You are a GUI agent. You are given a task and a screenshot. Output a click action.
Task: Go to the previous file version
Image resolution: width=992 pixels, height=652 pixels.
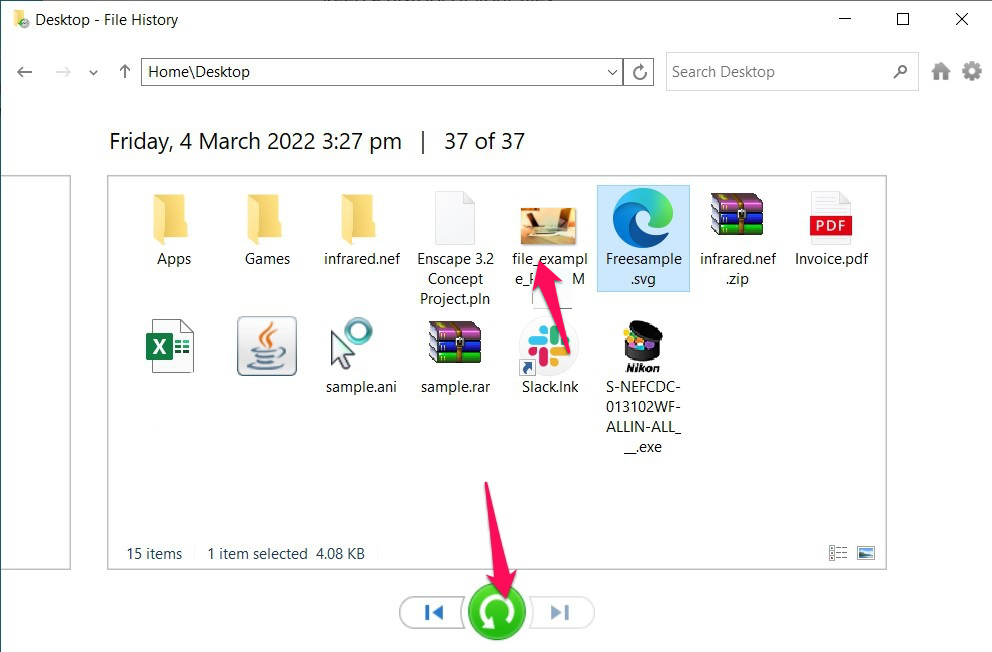(432, 613)
